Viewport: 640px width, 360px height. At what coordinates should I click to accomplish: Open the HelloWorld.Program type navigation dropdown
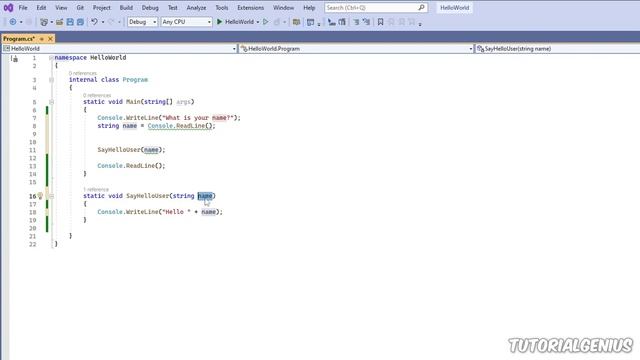coord(356,49)
